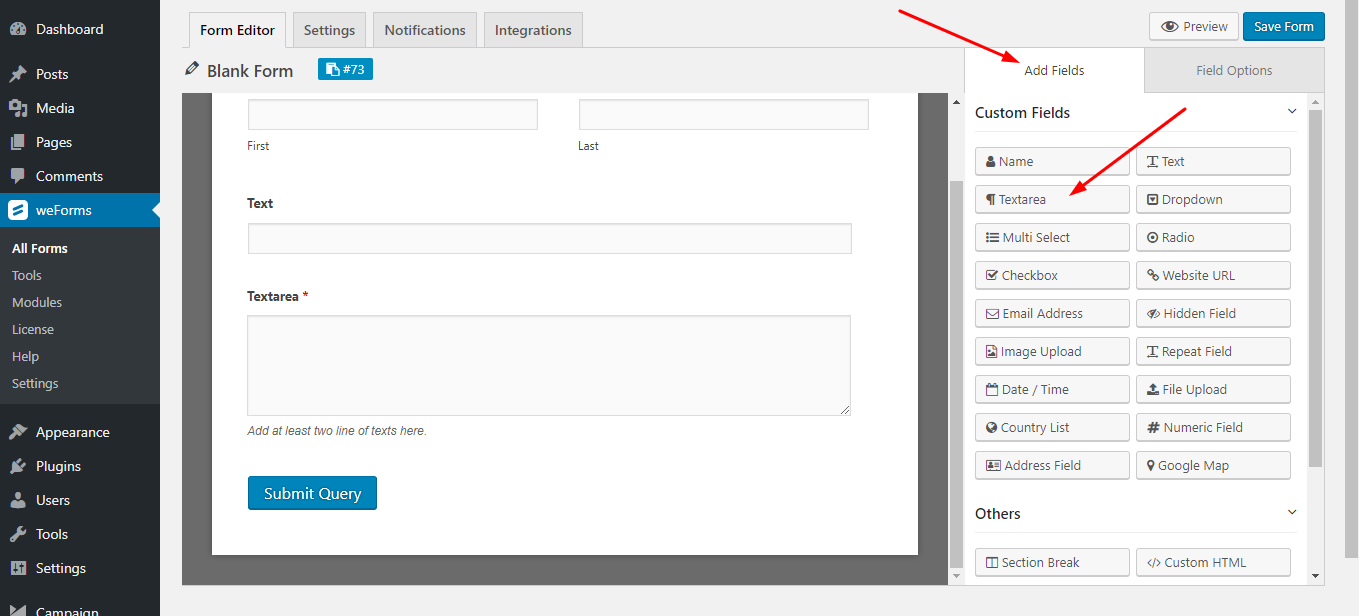Add a Radio field
The height and width of the screenshot is (616, 1359).
coord(1212,237)
